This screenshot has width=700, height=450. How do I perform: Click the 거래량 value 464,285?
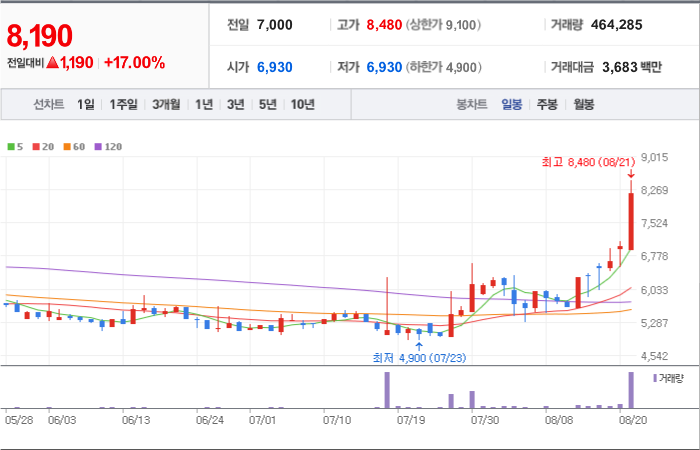pyautogui.click(x=617, y=25)
